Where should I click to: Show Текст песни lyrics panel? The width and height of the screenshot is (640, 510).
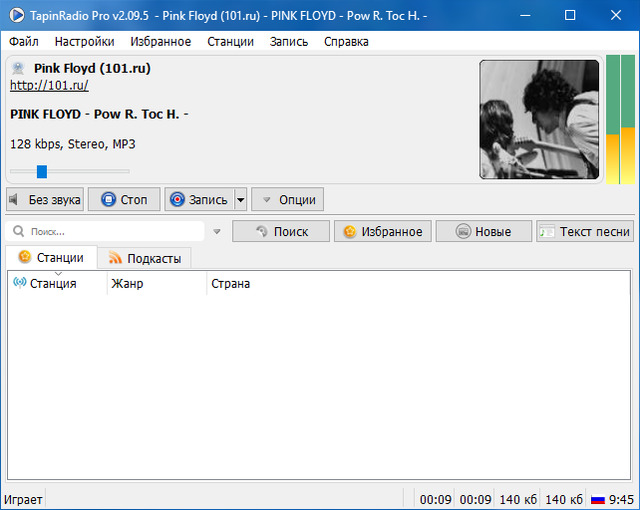coord(584,231)
